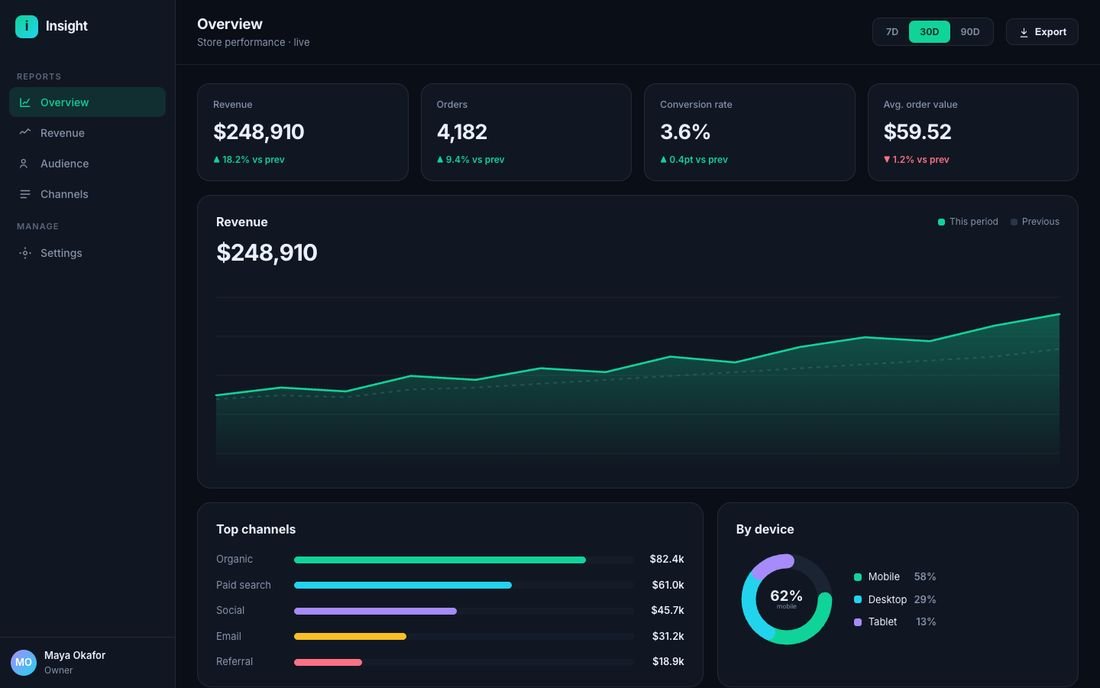Open the Avg. order value $59.52 card
This screenshot has width=1100, height=688.
(x=973, y=133)
